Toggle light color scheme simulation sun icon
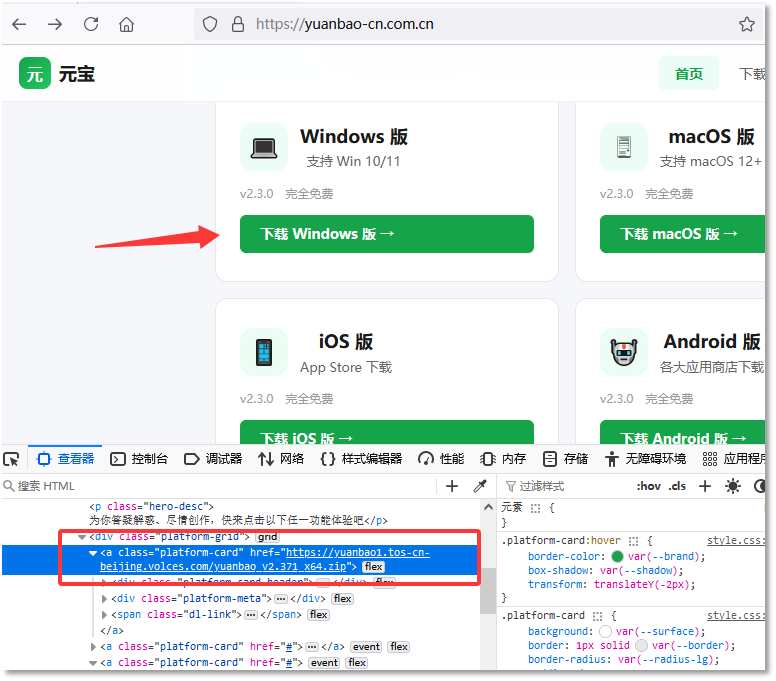This screenshot has width=776, height=681. (732, 486)
